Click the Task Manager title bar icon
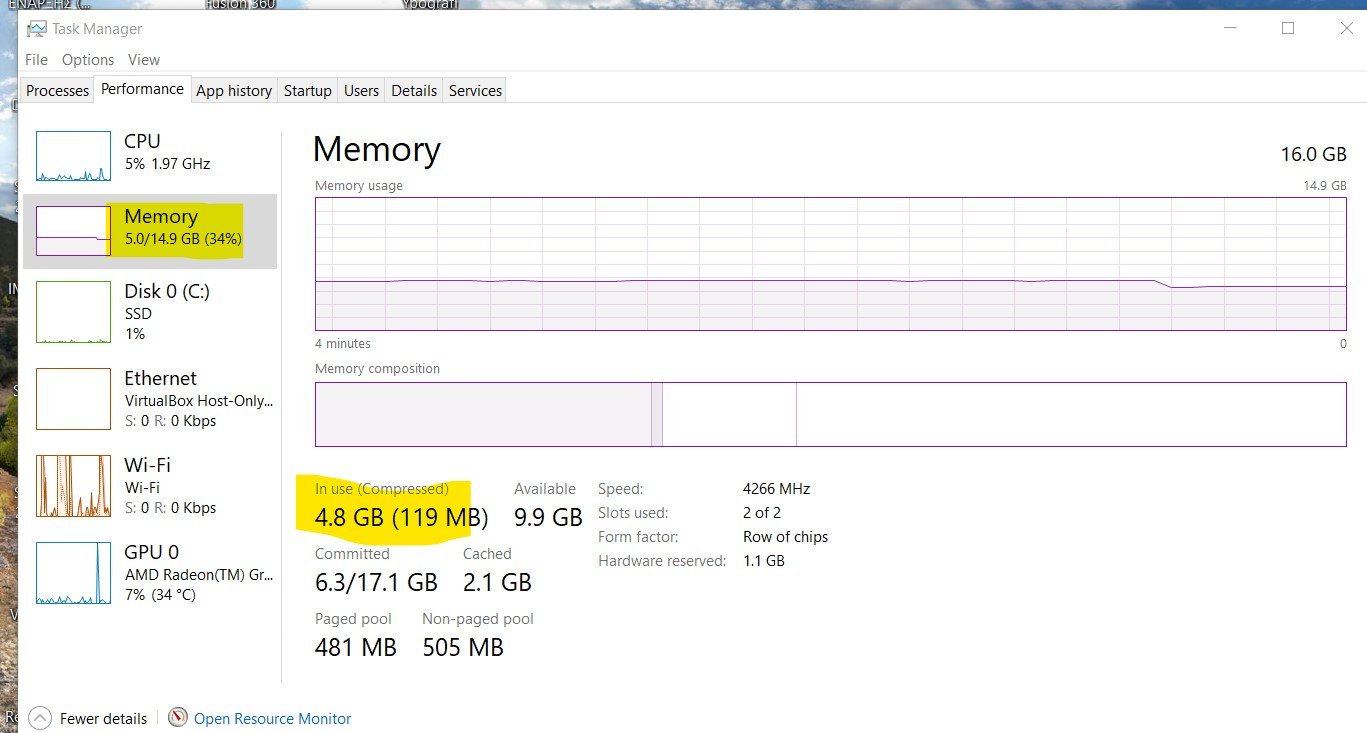This screenshot has width=1367, height=733. pos(36,29)
